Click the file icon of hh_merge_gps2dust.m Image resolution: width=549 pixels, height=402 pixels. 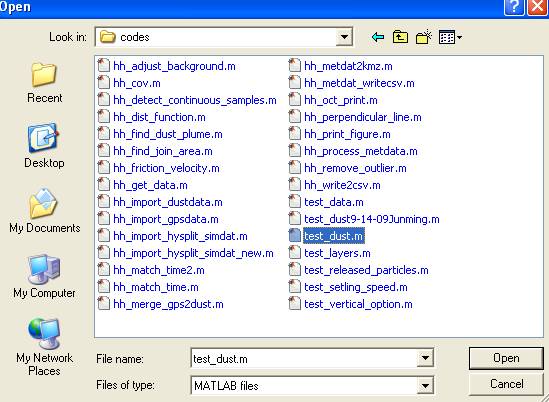click(103, 304)
